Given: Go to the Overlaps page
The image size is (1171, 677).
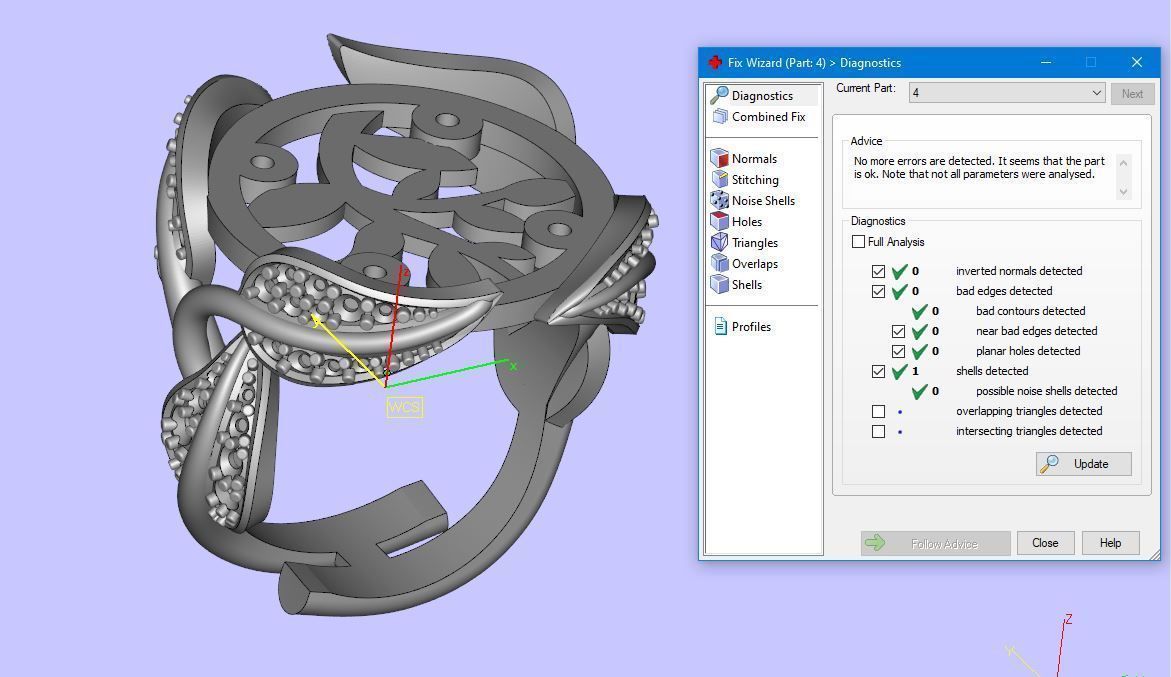Looking at the screenshot, I should click(755, 263).
